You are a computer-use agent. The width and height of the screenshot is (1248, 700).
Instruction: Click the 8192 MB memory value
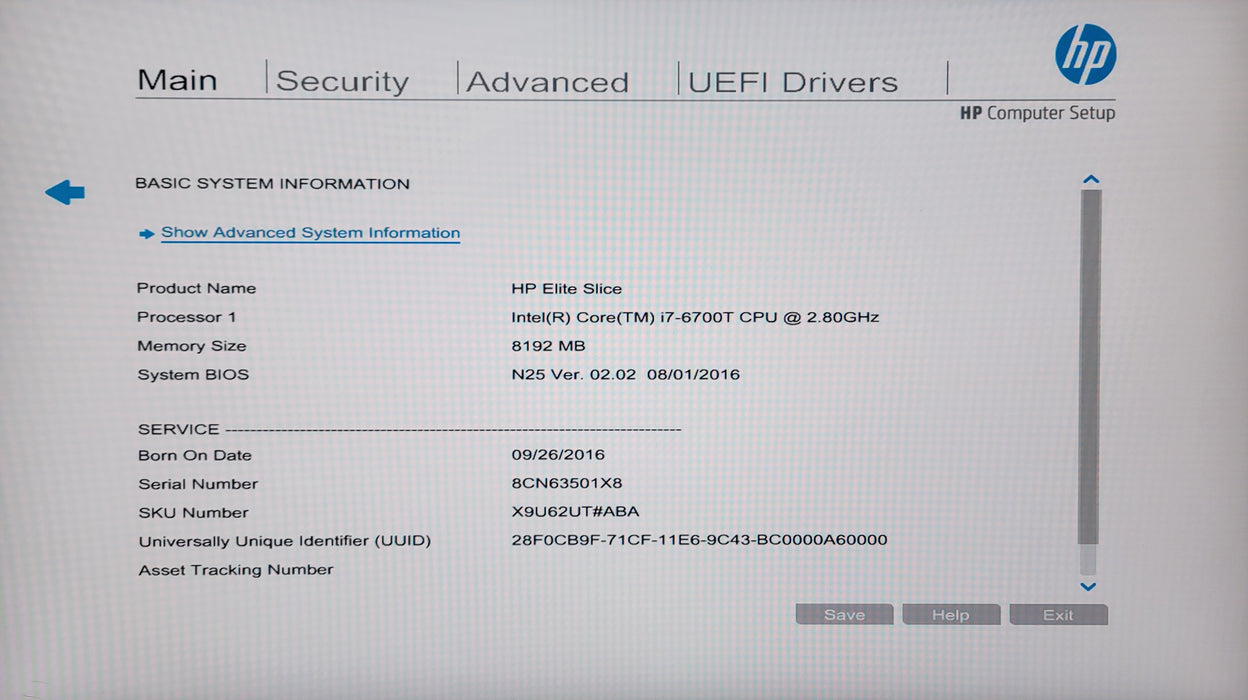[548, 346]
